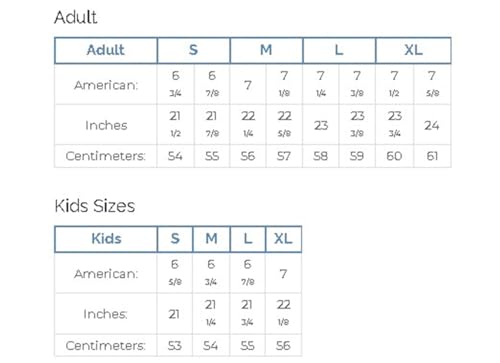Click the 53 centimeters cell in Kids table
The width and height of the screenshot is (500, 363).
(x=175, y=345)
